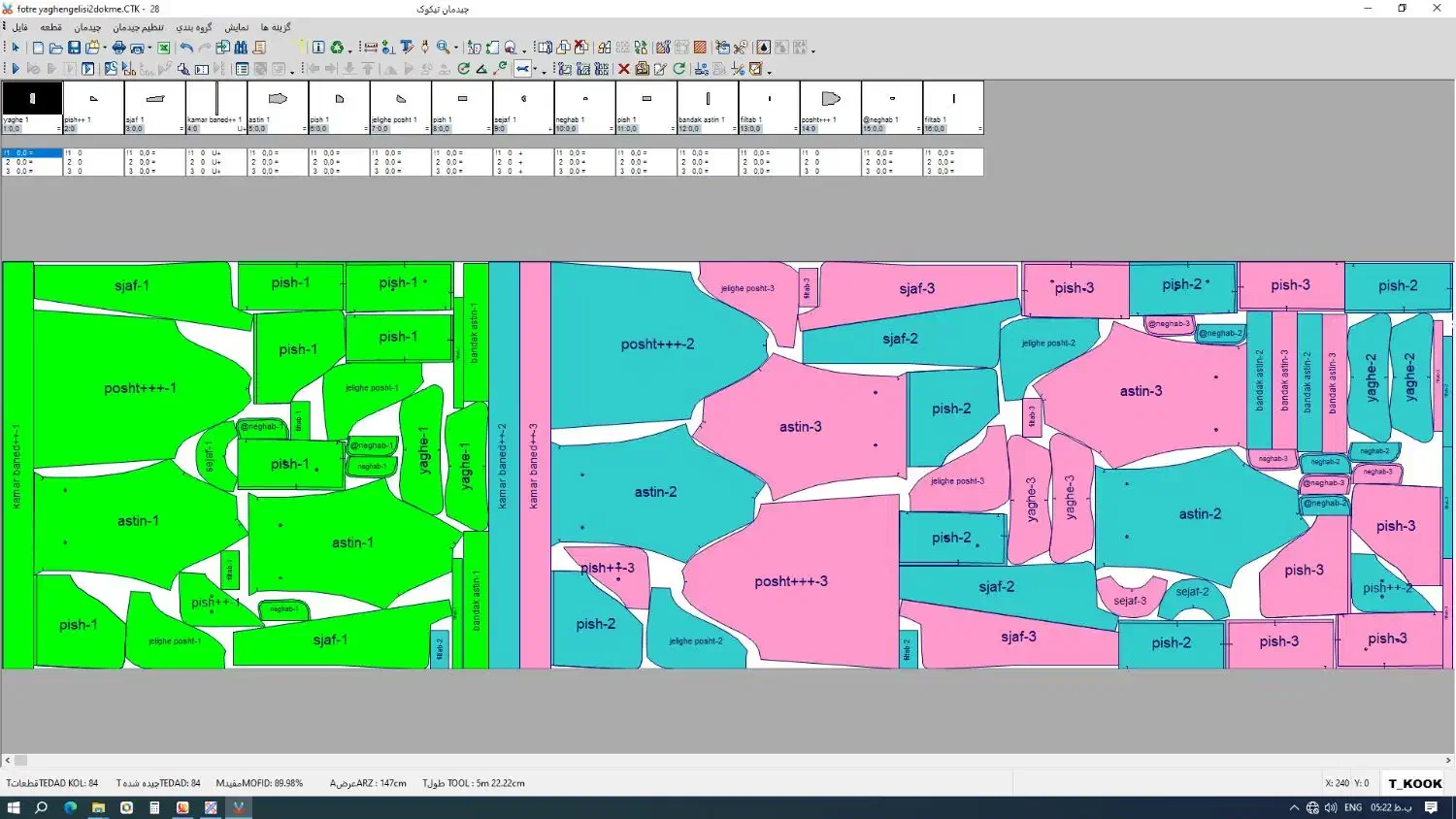
Task: Click the red X delete icon
Action: [x=624, y=69]
